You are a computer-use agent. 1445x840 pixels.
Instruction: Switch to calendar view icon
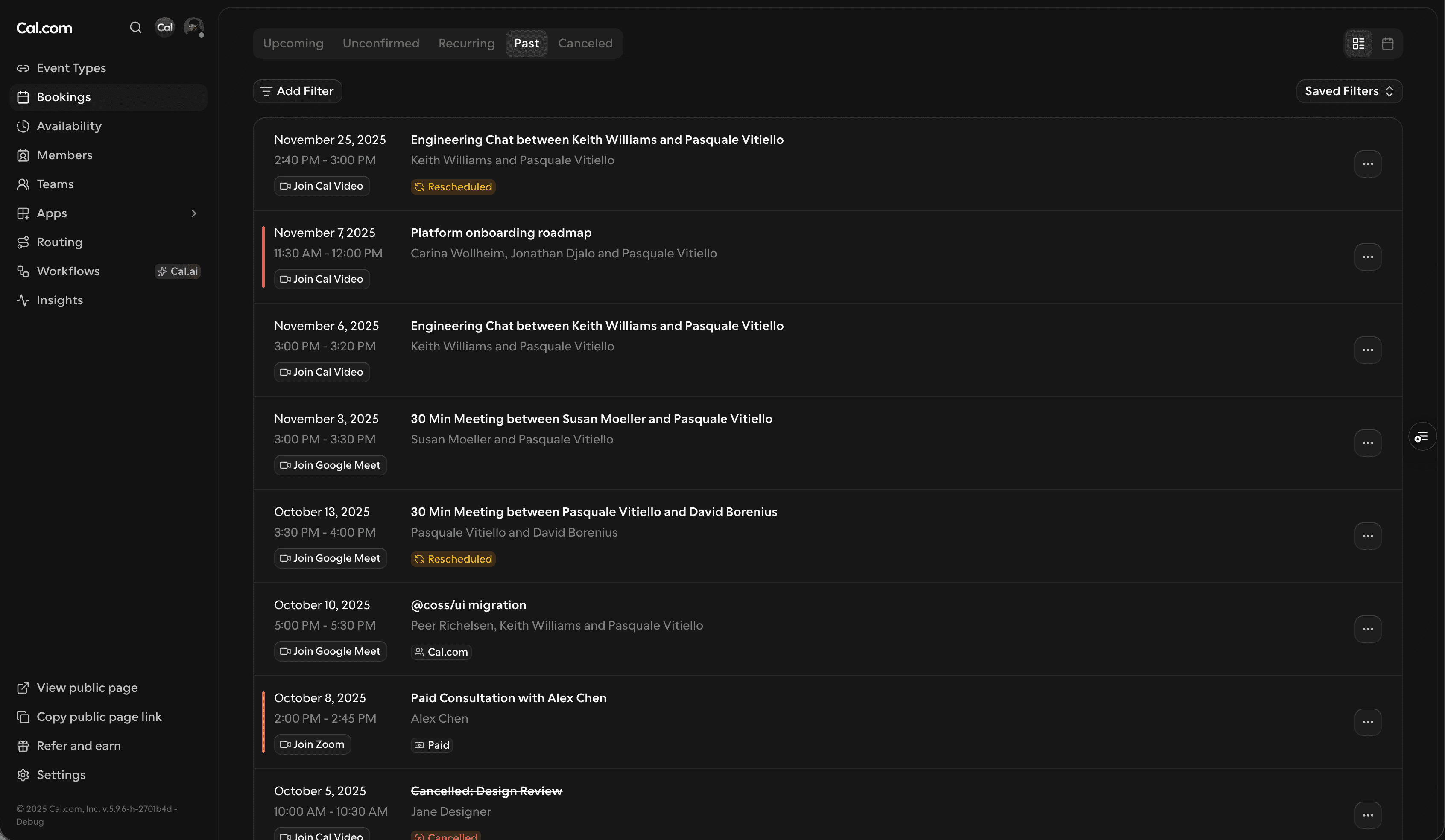(x=1388, y=44)
